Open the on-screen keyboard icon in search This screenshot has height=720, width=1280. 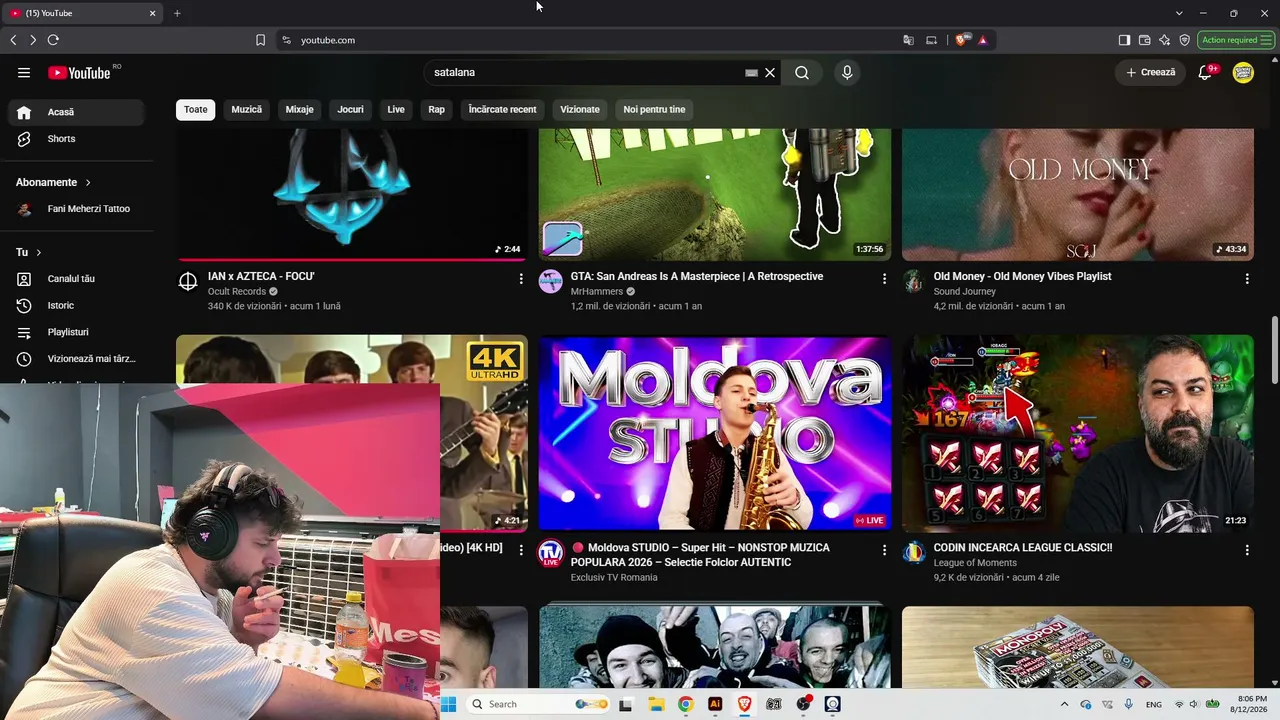(751, 73)
